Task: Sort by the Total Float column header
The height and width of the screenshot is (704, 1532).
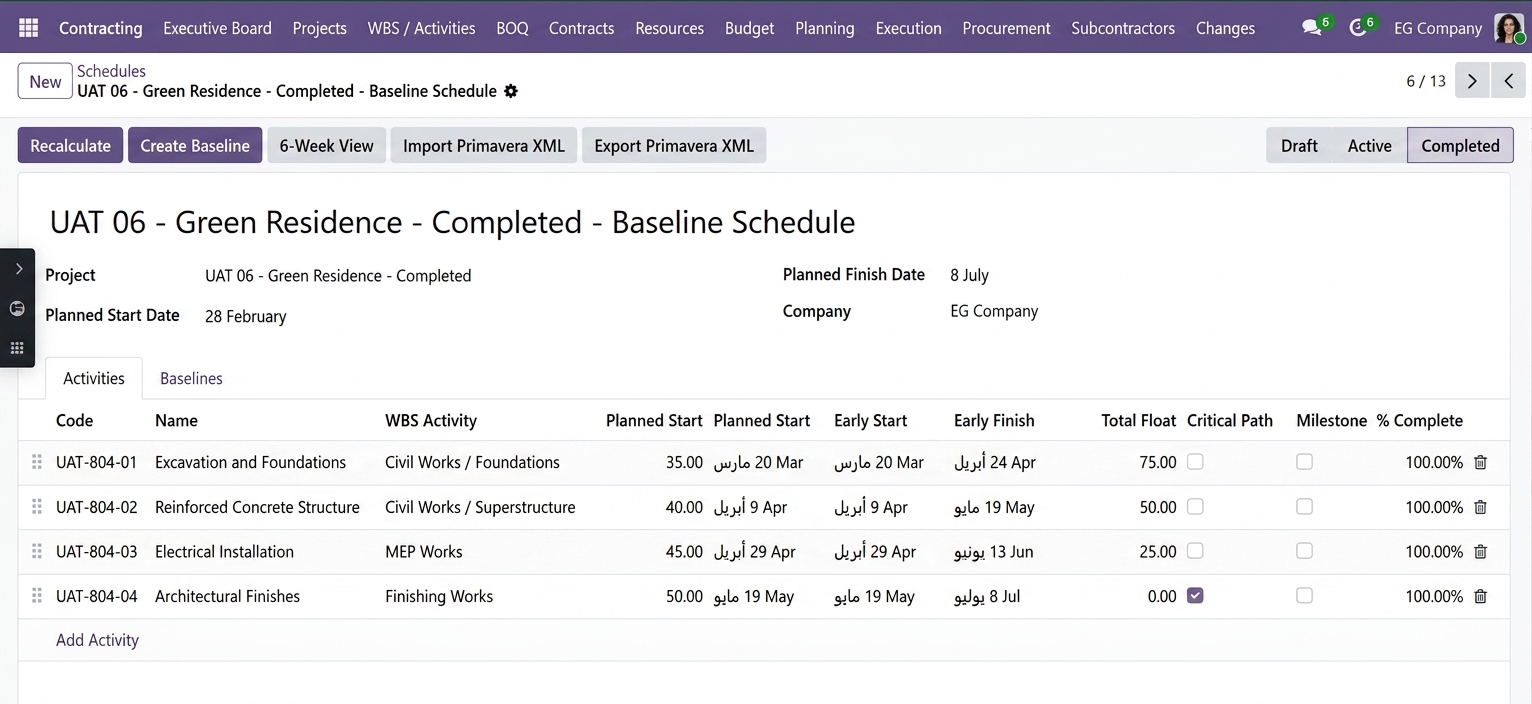Action: click(1139, 421)
